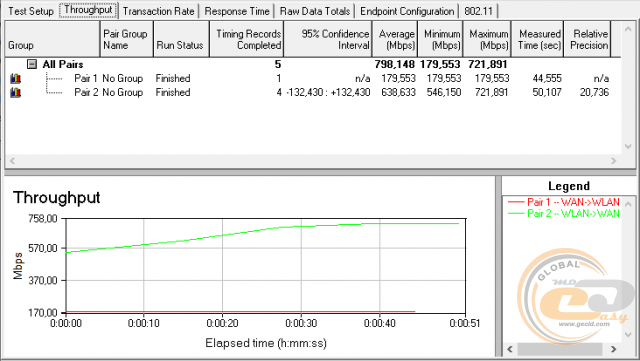This screenshot has width=640, height=361.
Task: Click the legend horizontal scrollbar thumb
Action: tap(560, 349)
